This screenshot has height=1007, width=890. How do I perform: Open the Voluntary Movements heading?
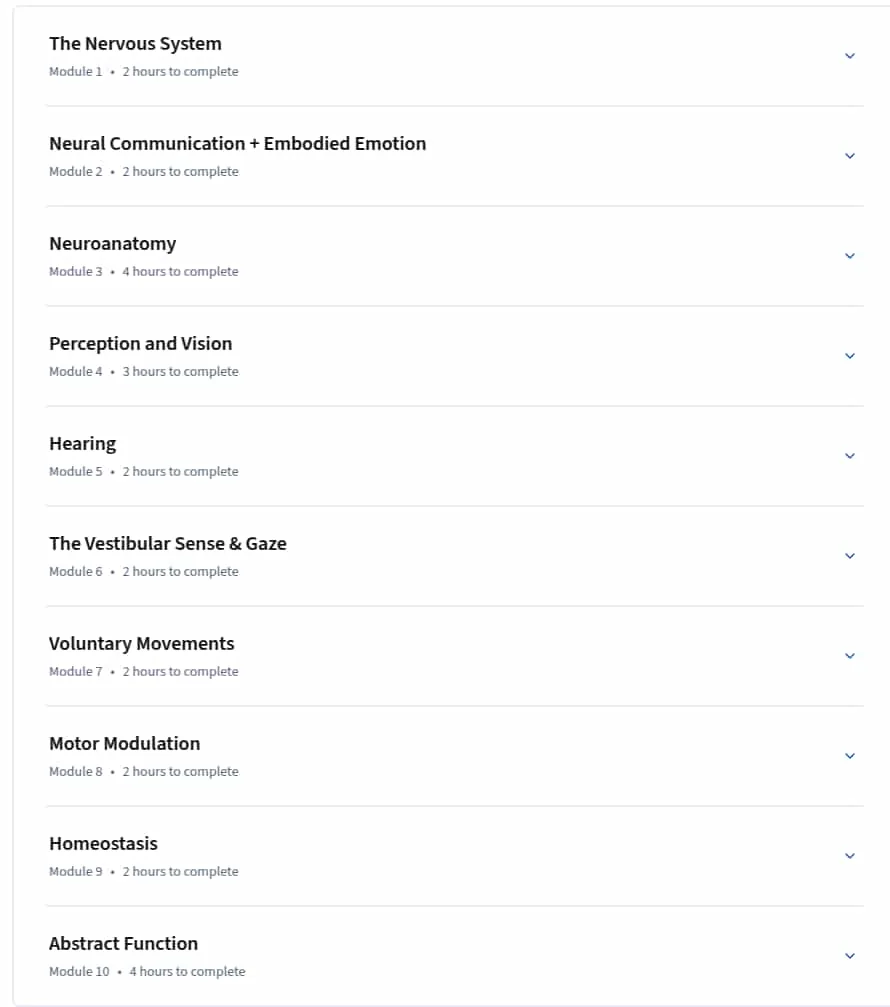(x=142, y=644)
